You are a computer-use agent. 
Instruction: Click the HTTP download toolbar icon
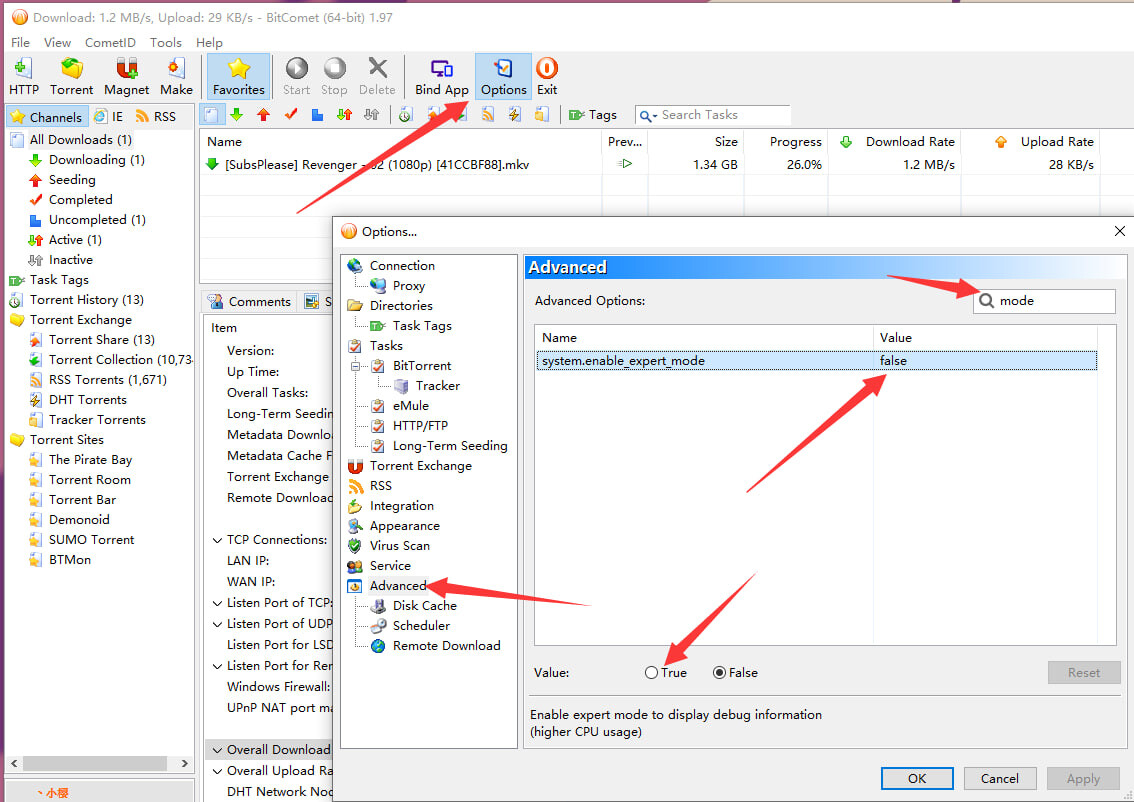24,77
